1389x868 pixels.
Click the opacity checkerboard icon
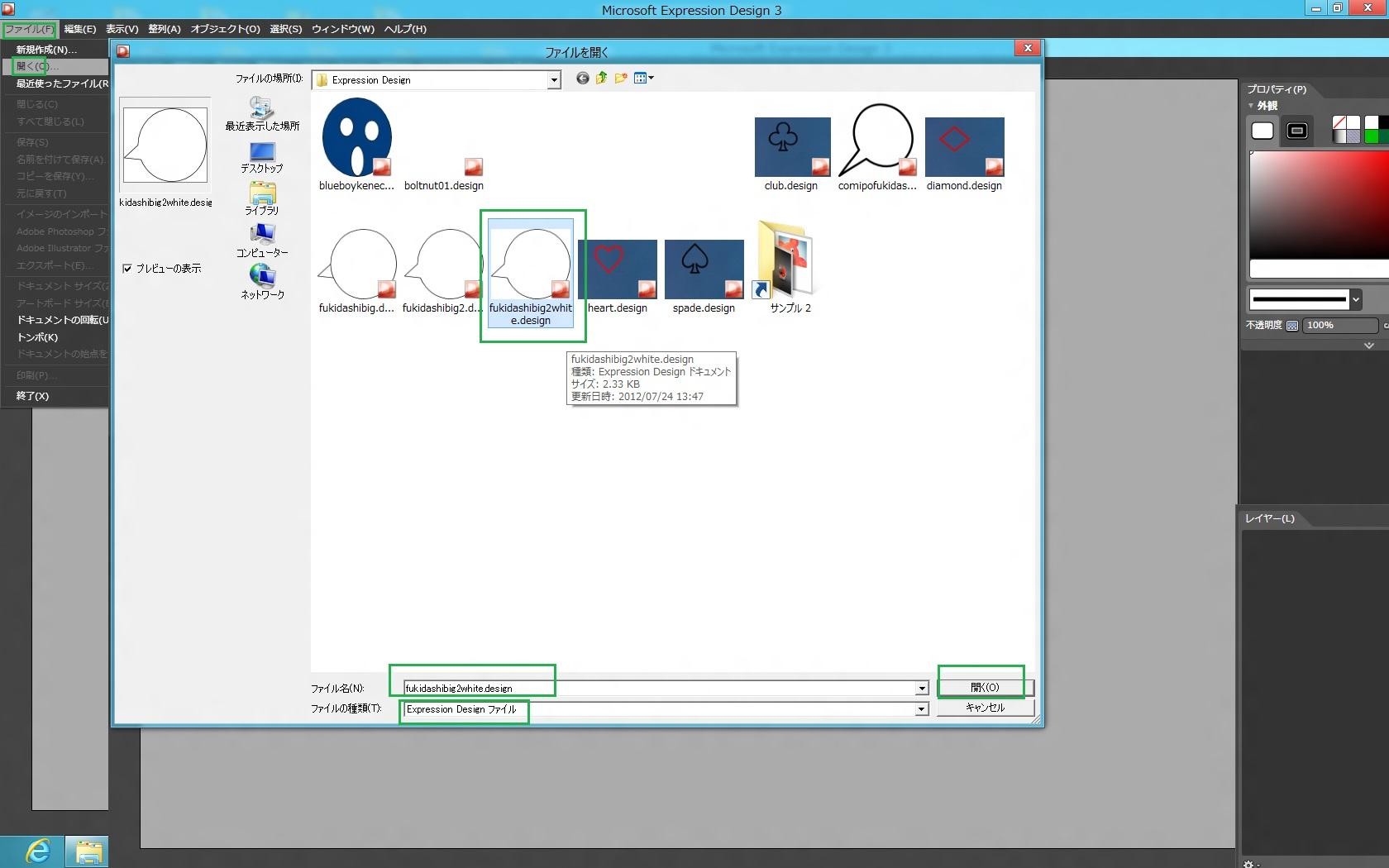1292,326
